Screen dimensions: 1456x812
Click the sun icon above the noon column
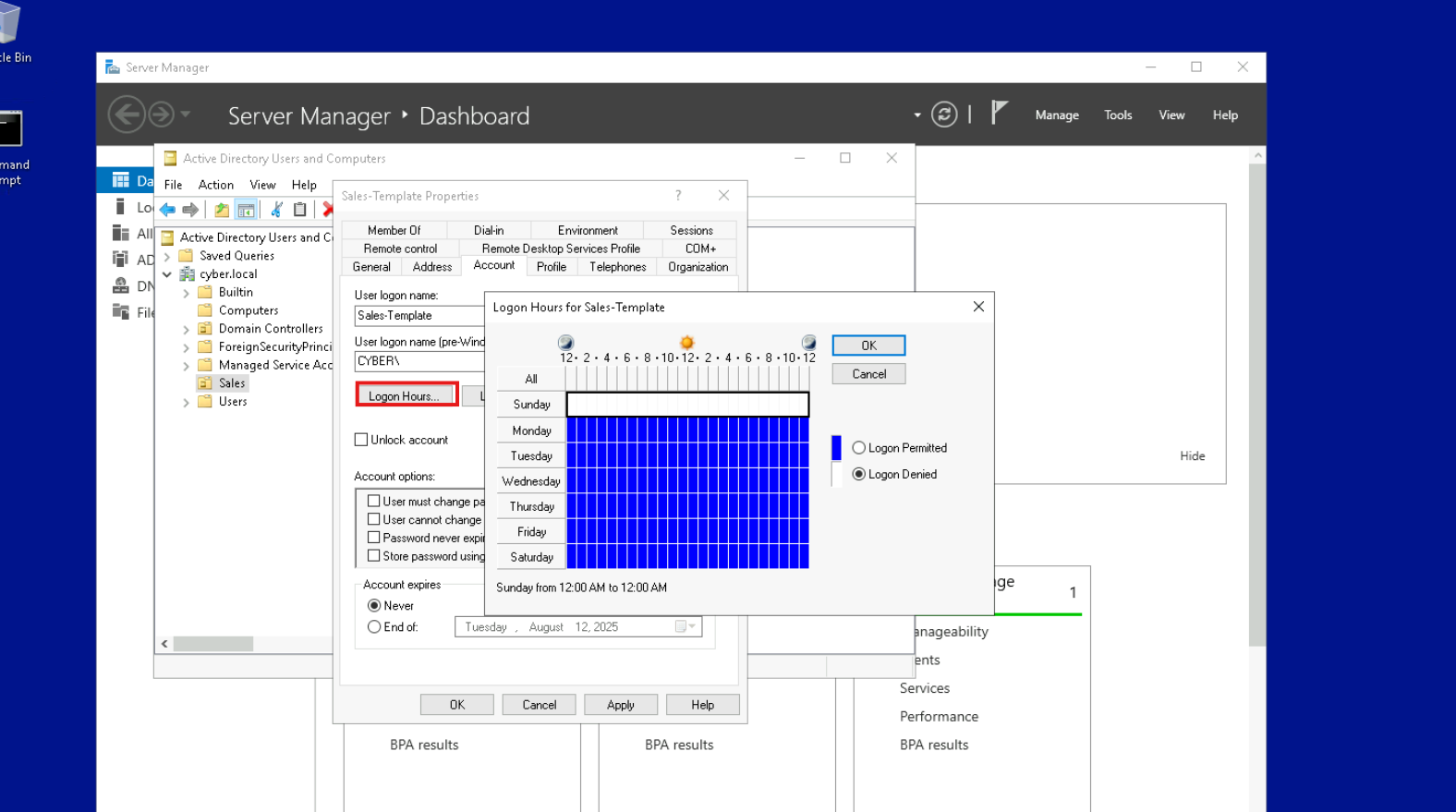[x=686, y=343]
